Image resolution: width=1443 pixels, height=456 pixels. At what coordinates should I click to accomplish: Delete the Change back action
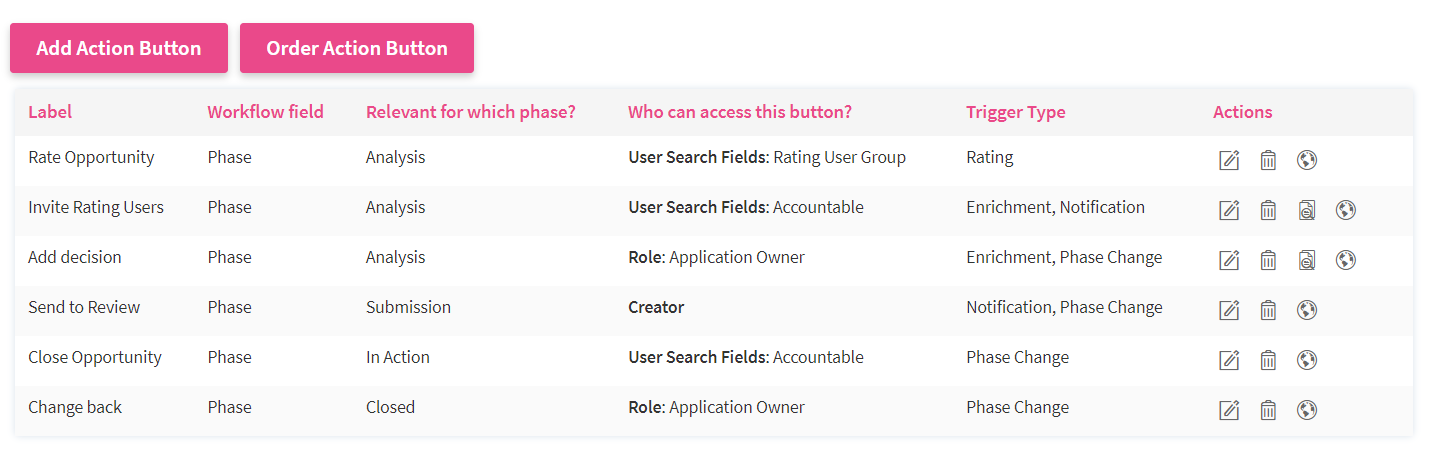point(1268,410)
